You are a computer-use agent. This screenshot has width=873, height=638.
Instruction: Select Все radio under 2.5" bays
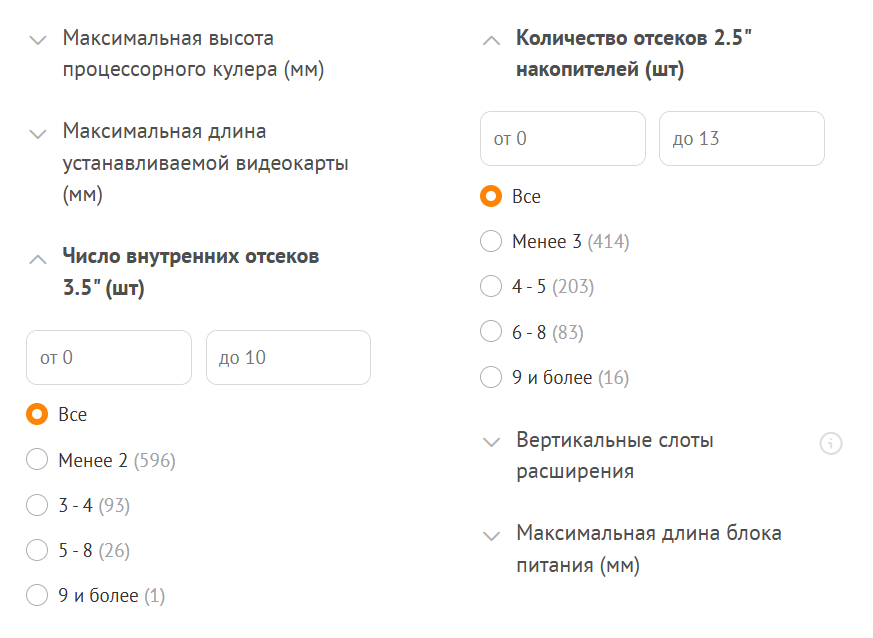(491, 196)
